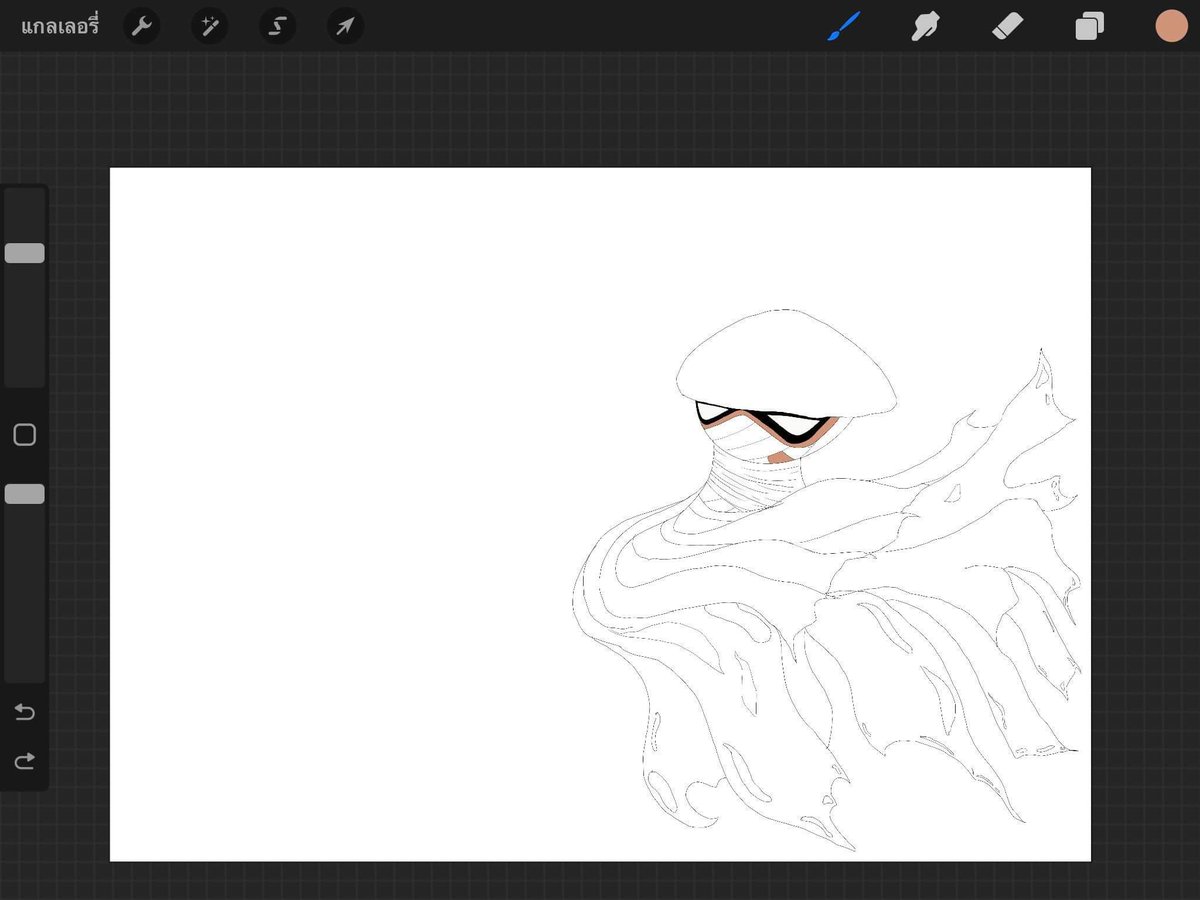Open the แกลเลอรี่ gallery view

pyautogui.click(x=60, y=26)
